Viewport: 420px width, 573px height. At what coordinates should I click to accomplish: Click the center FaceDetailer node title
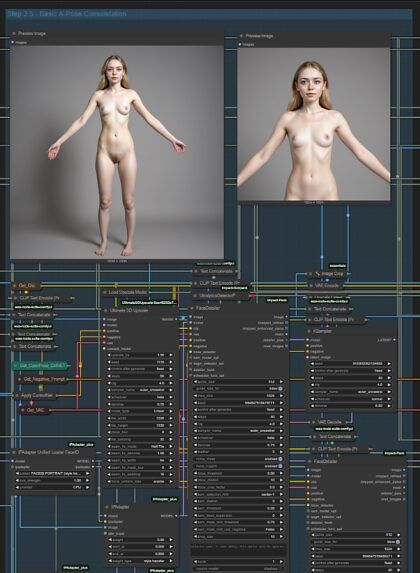tap(208, 308)
